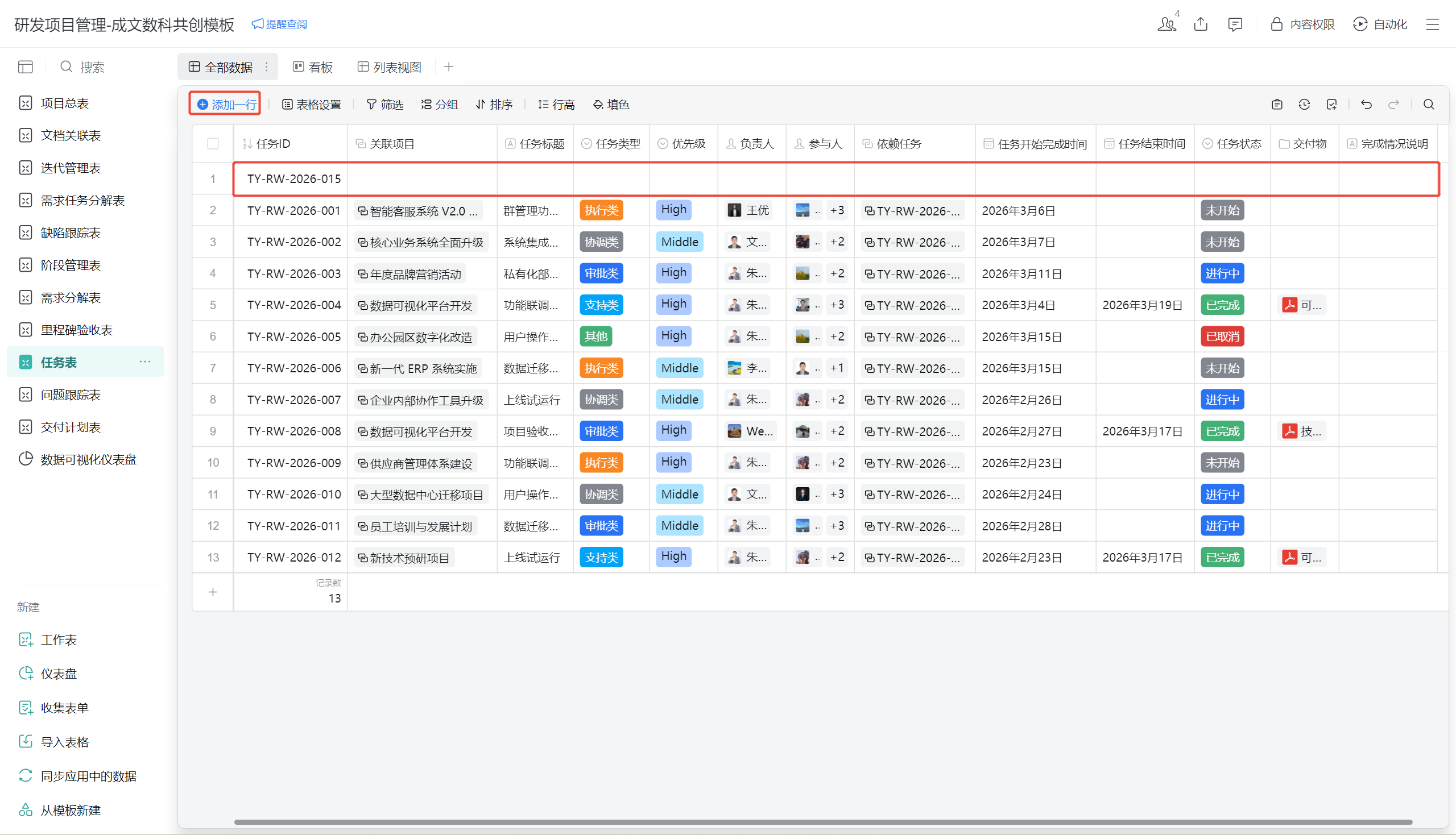Click the share upload icon
1456x835 pixels.
(x=1201, y=24)
